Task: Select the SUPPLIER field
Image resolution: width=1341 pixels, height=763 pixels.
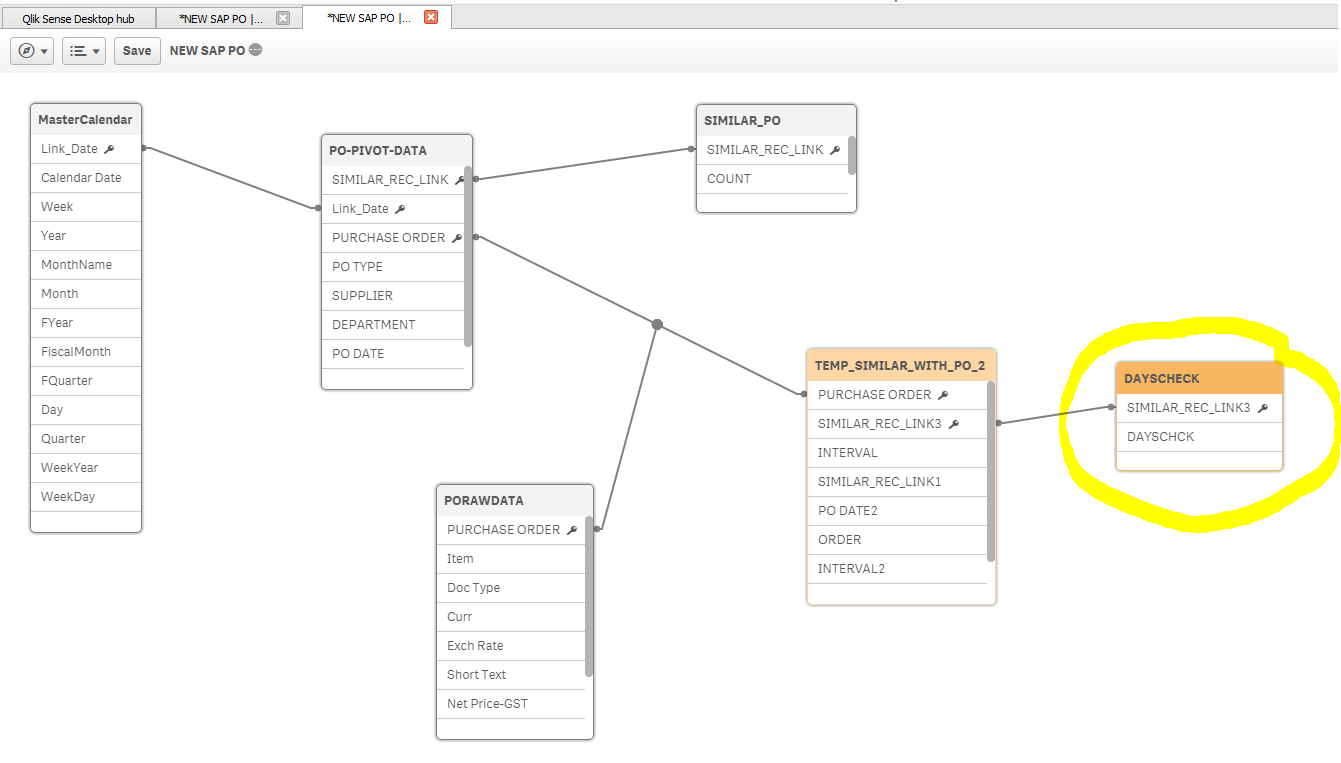Action: (x=393, y=296)
